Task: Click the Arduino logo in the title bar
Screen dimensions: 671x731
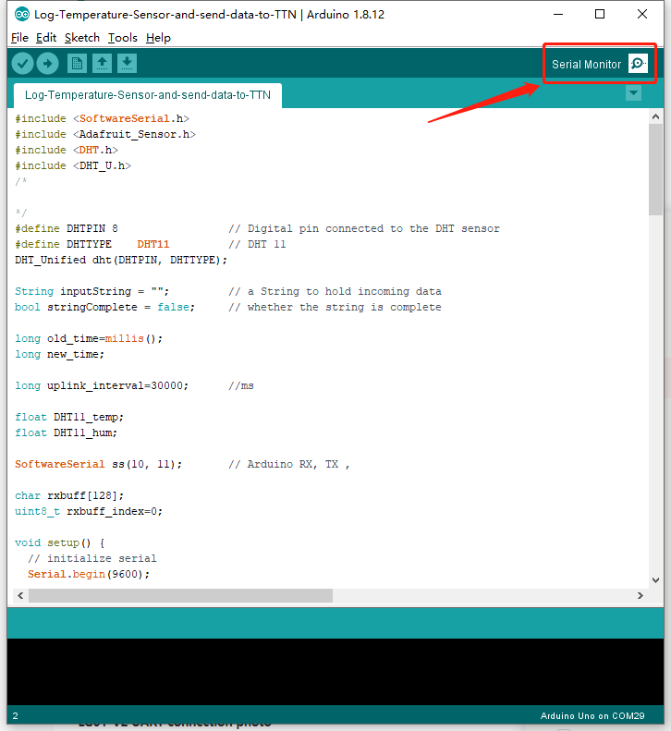Action: [22, 14]
